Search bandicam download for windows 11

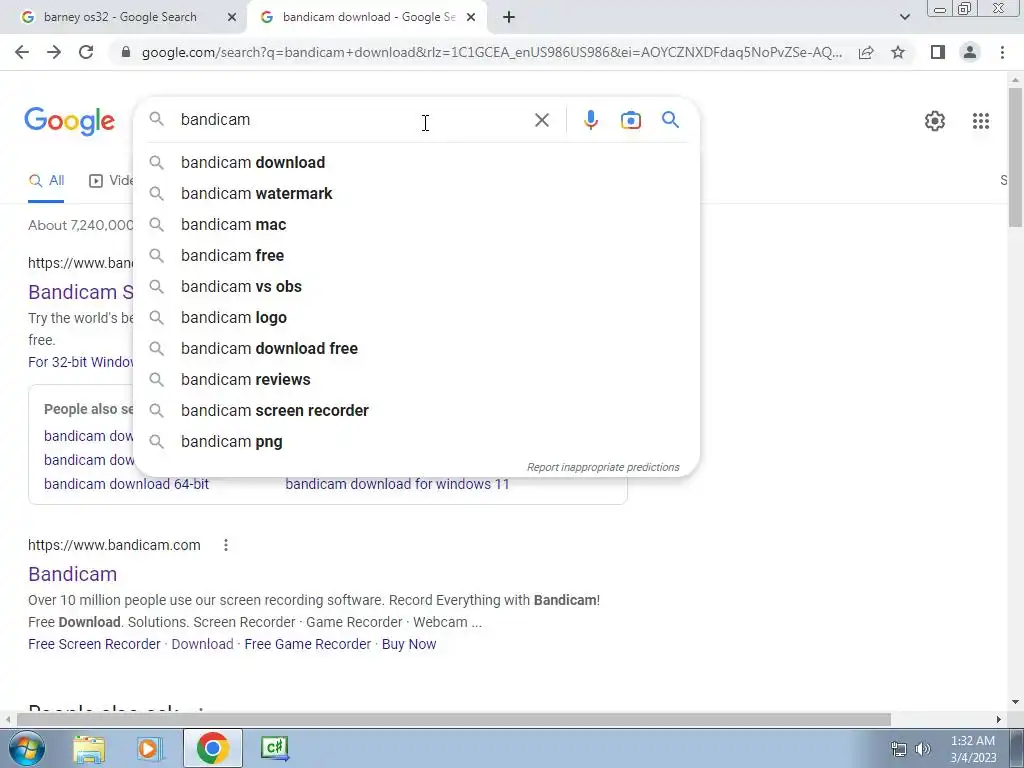click(397, 484)
